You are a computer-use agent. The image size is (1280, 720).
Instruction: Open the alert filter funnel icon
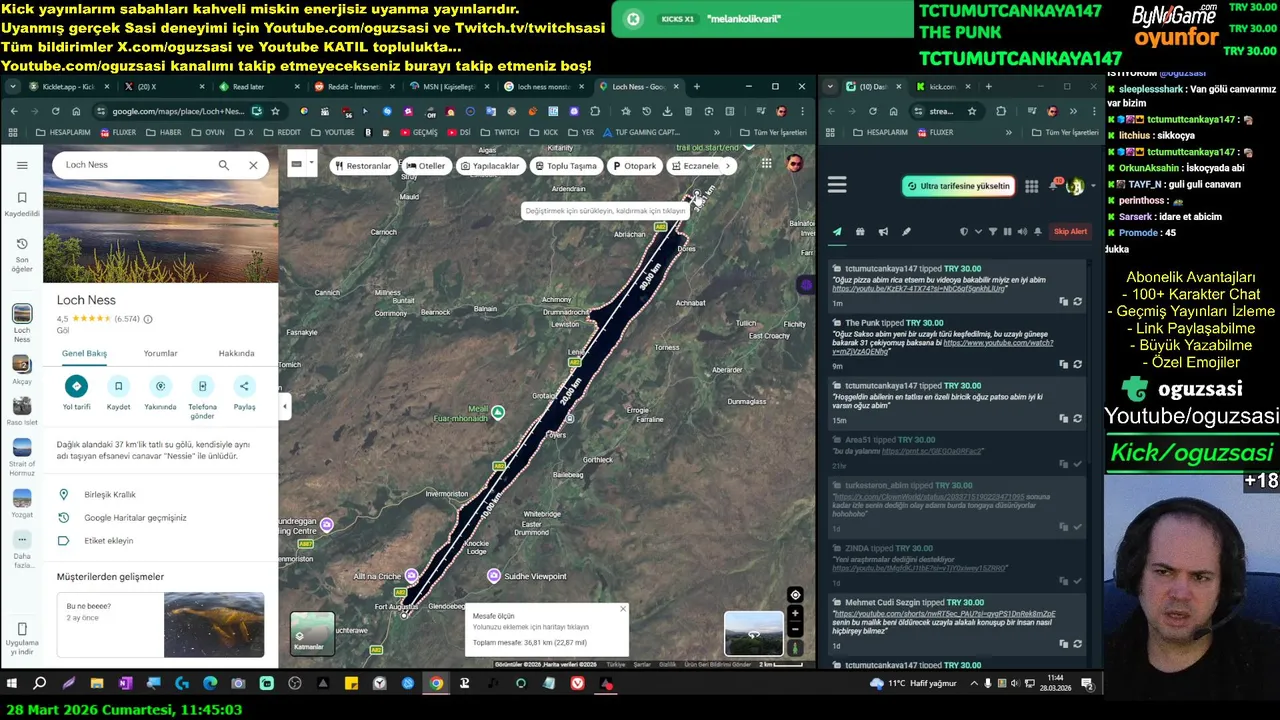993,232
